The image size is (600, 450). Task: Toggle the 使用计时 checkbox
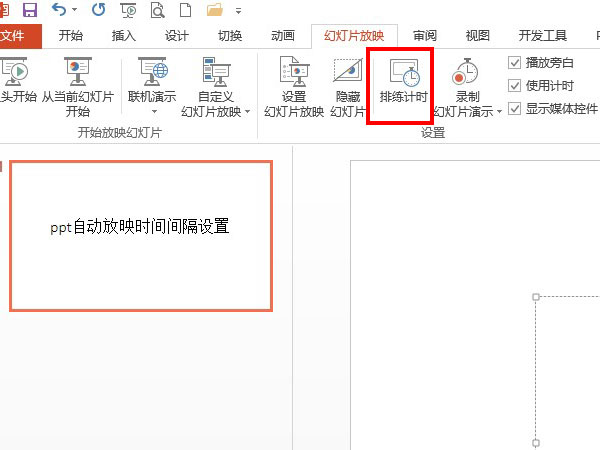tap(515, 85)
